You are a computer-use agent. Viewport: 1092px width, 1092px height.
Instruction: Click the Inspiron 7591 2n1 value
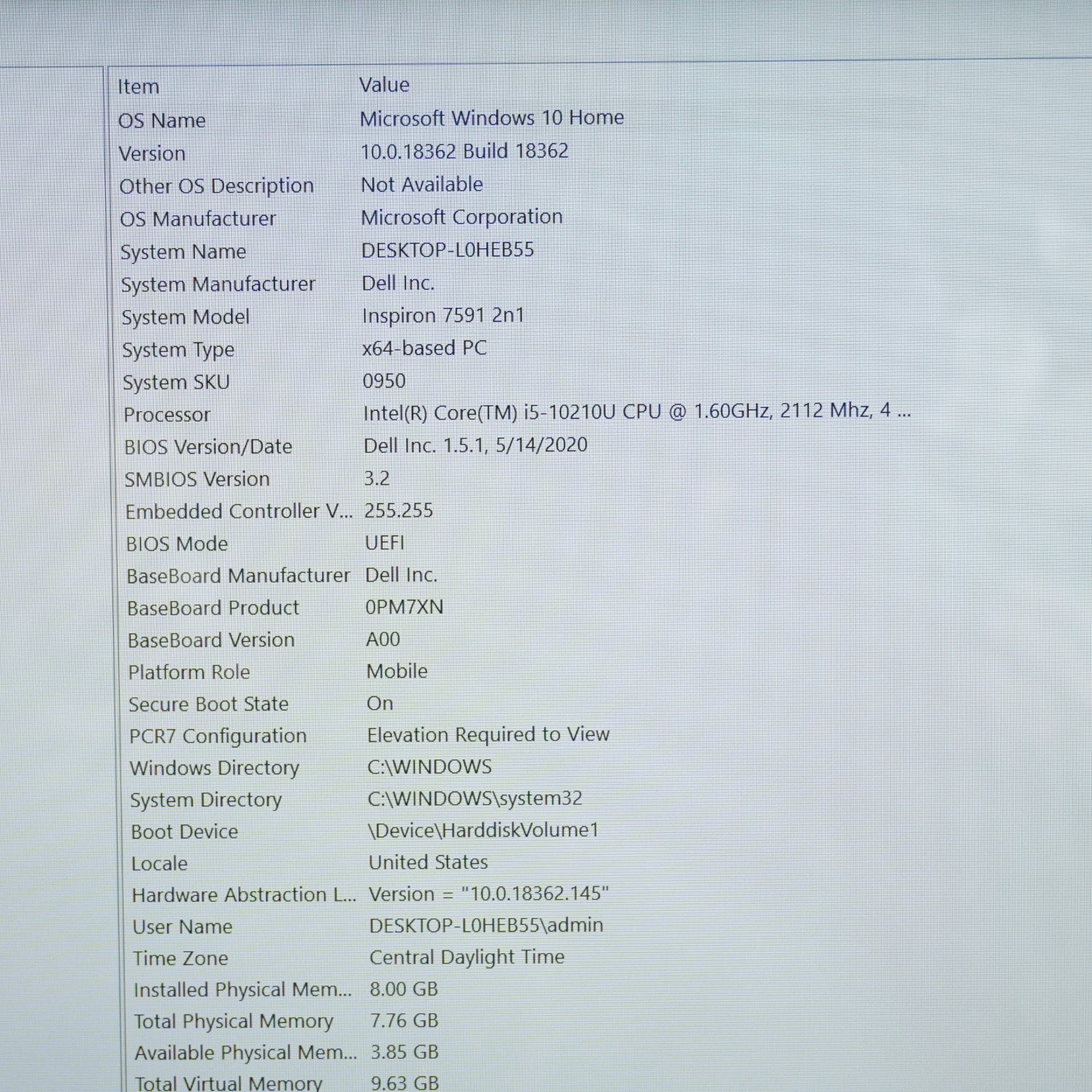click(443, 316)
